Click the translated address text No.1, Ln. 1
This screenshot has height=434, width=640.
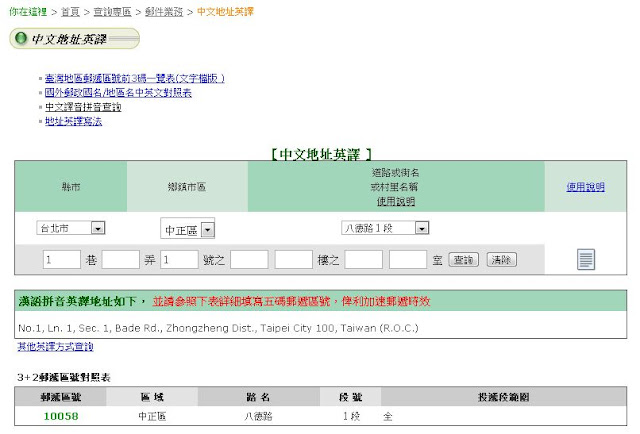point(218,328)
